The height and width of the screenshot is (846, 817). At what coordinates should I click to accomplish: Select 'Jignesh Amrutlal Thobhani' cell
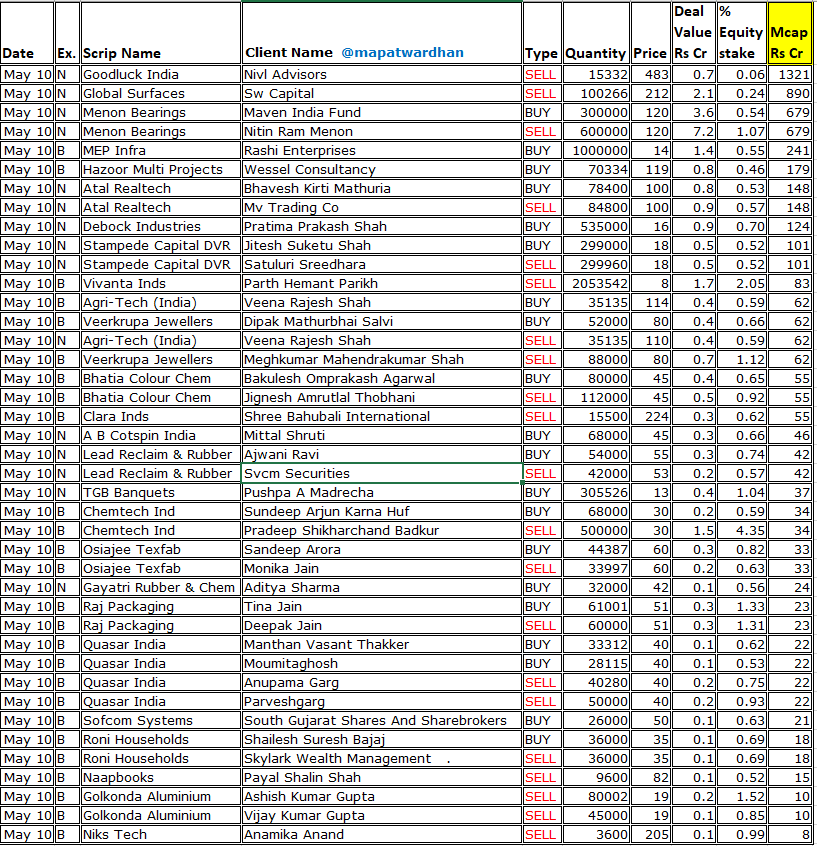click(382, 398)
